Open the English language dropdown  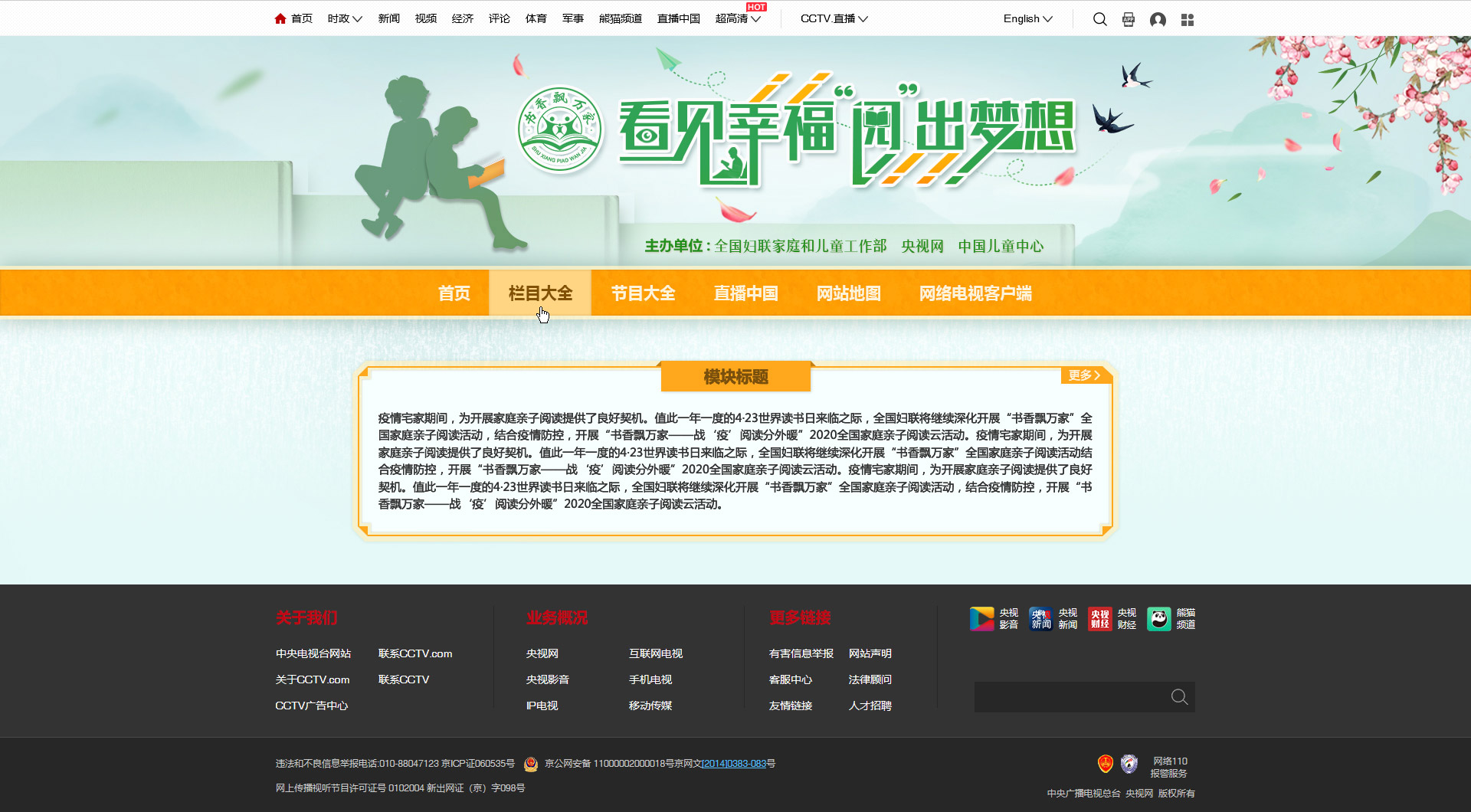click(1028, 18)
